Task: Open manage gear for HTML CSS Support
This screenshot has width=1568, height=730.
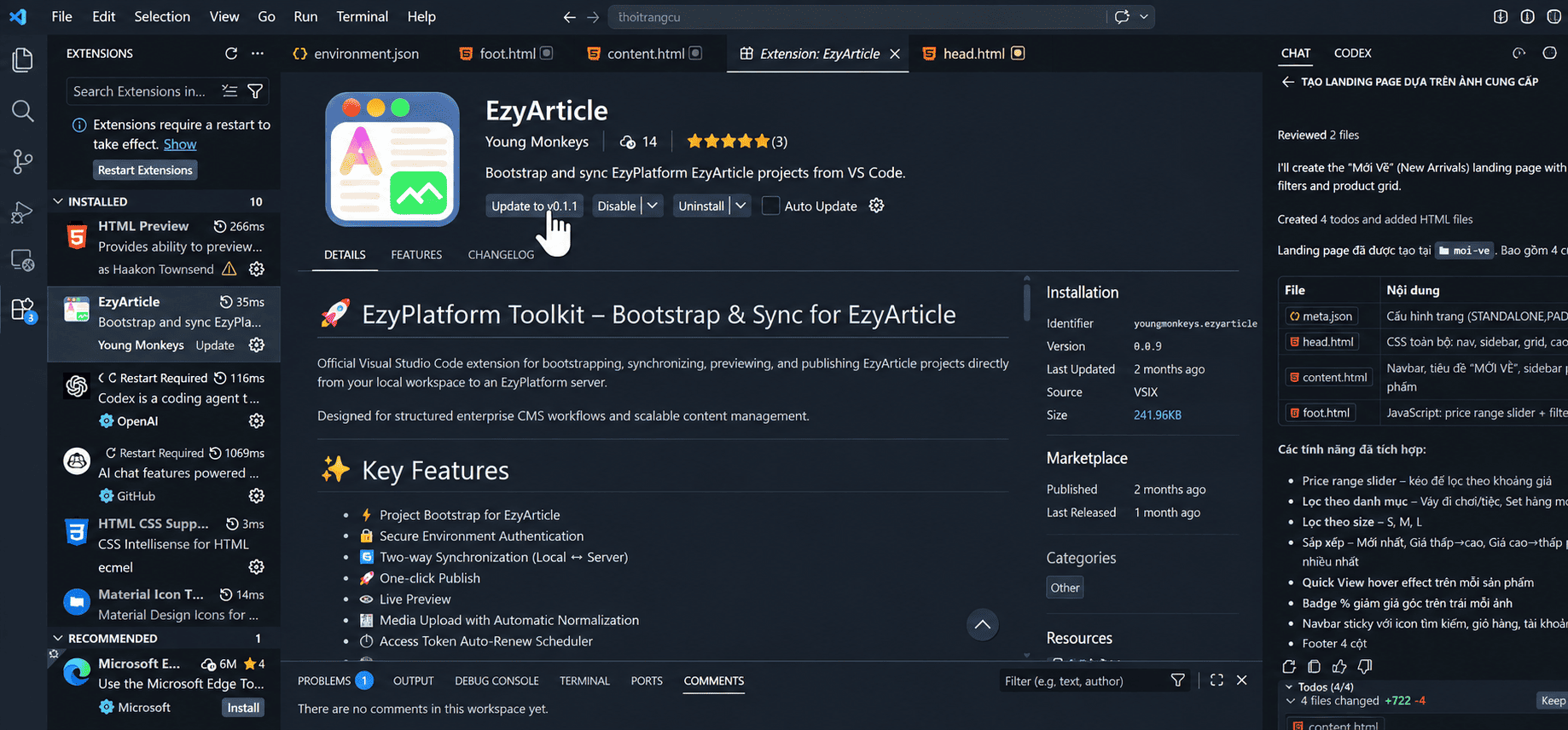Action: click(256, 567)
